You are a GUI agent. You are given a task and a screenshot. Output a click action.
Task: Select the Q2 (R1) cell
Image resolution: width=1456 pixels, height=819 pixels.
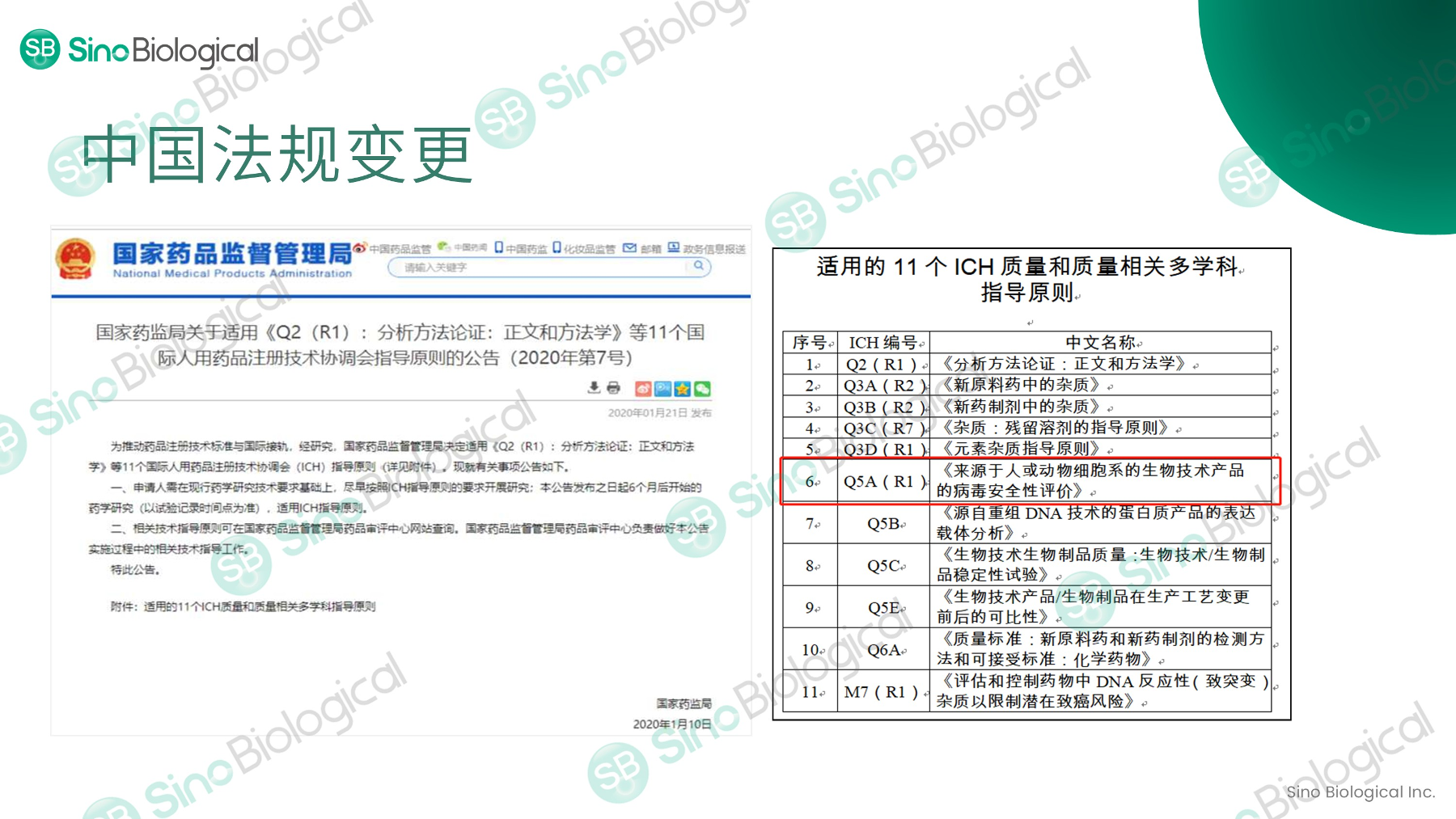click(883, 364)
